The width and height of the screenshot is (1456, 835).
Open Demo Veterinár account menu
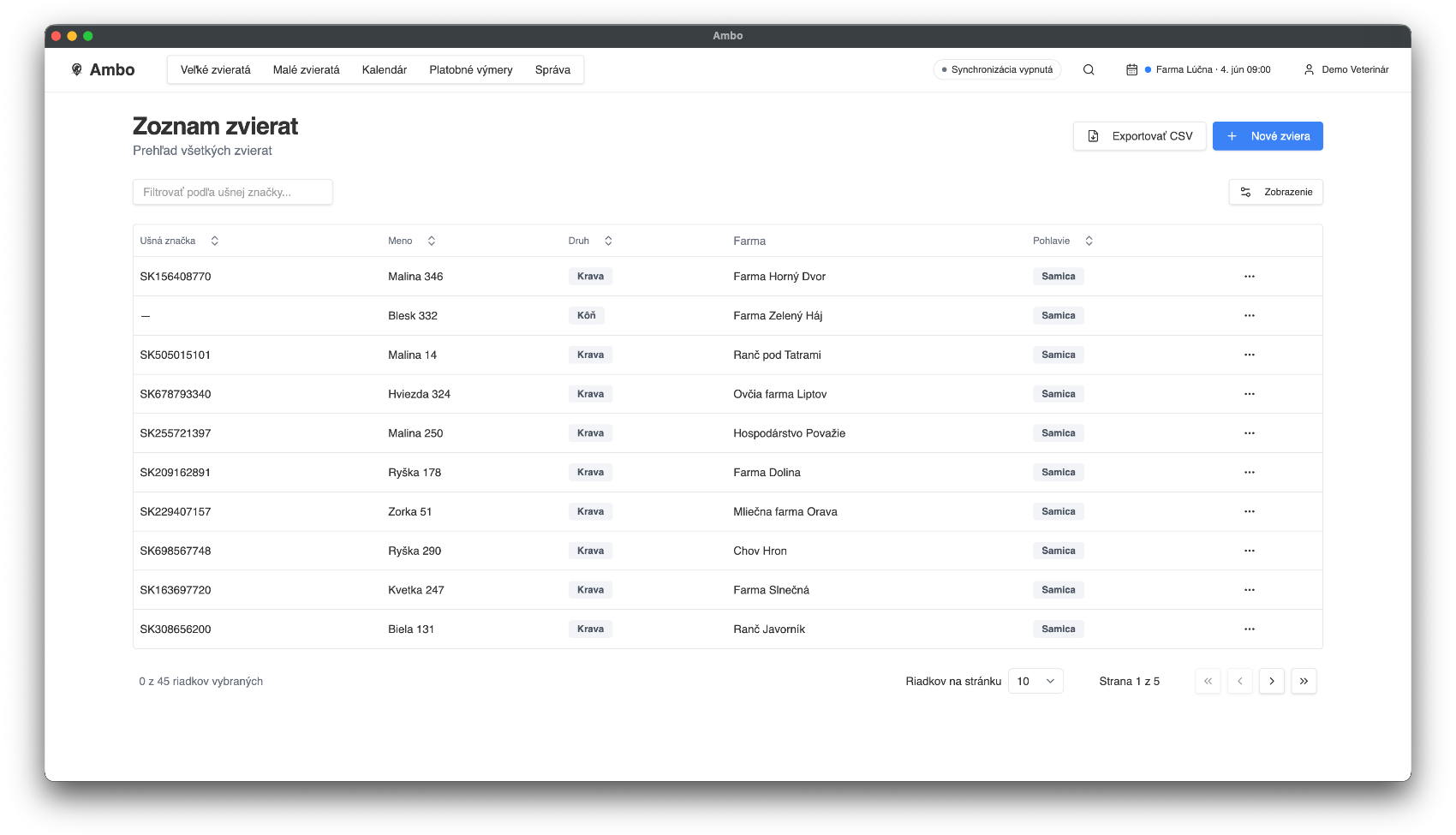pyautogui.click(x=1346, y=69)
